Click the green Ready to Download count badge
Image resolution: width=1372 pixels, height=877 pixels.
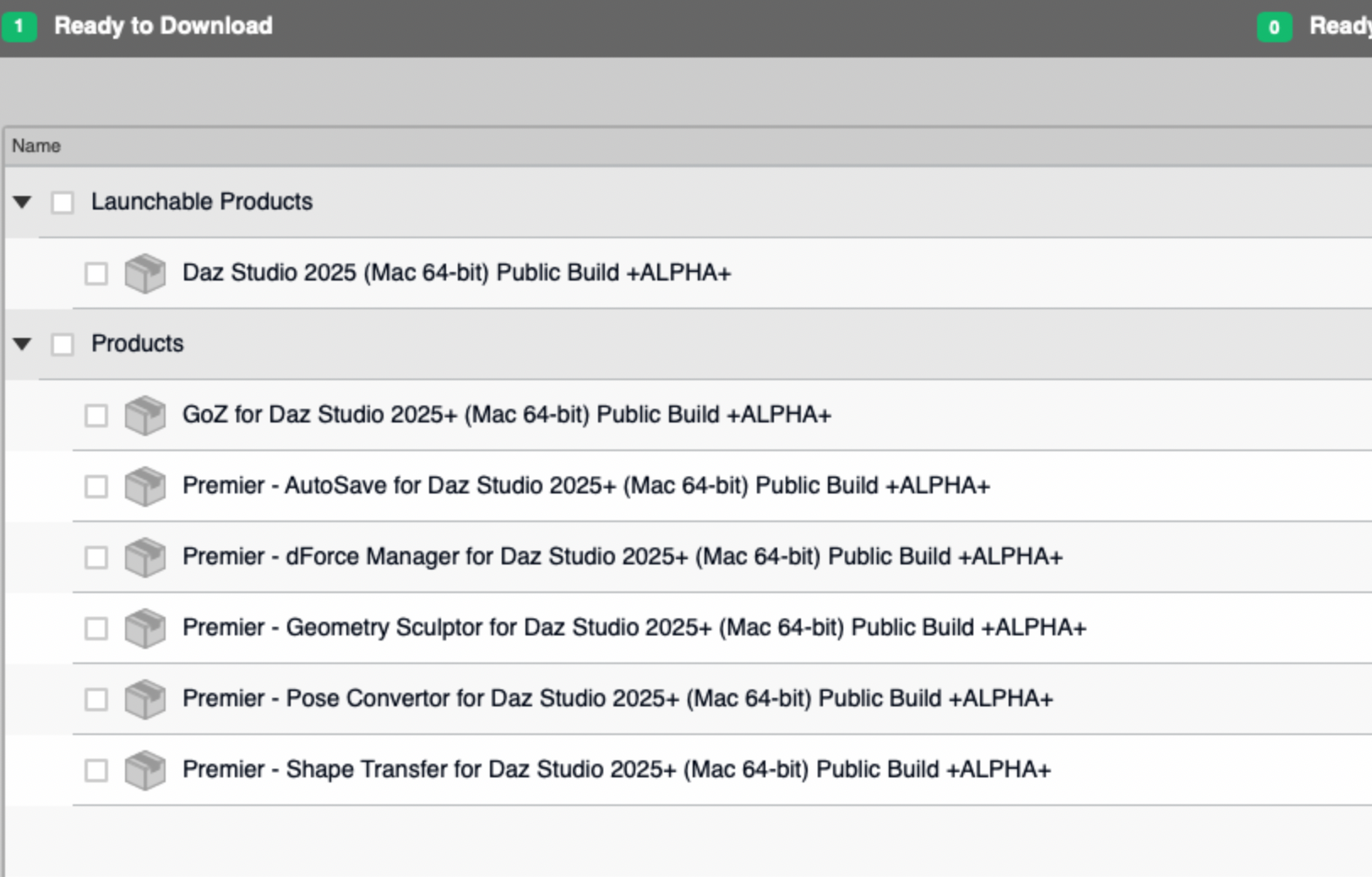pyautogui.click(x=19, y=27)
